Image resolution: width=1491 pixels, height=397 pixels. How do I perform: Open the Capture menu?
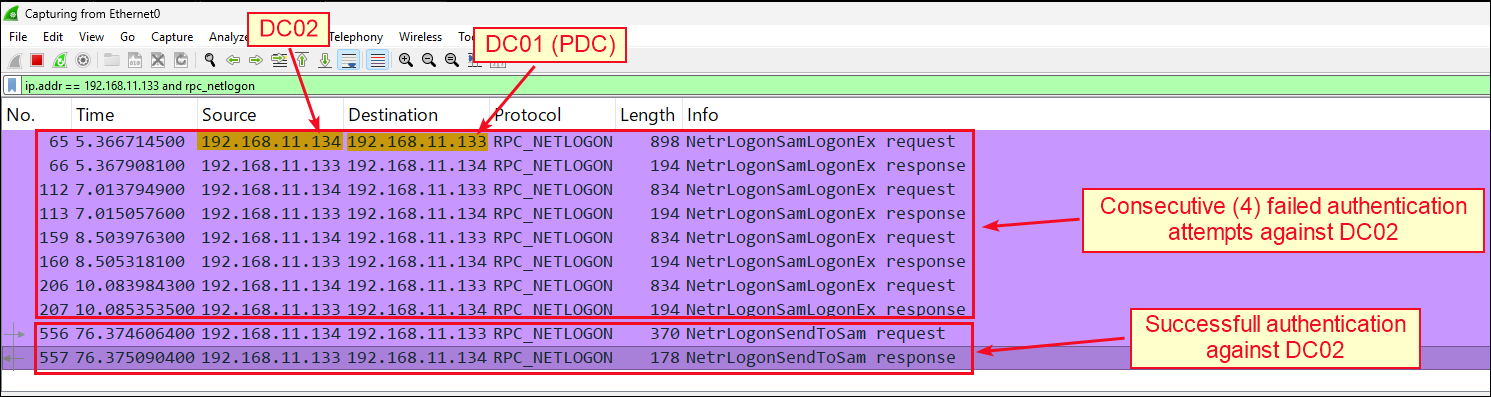(x=172, y=36)
